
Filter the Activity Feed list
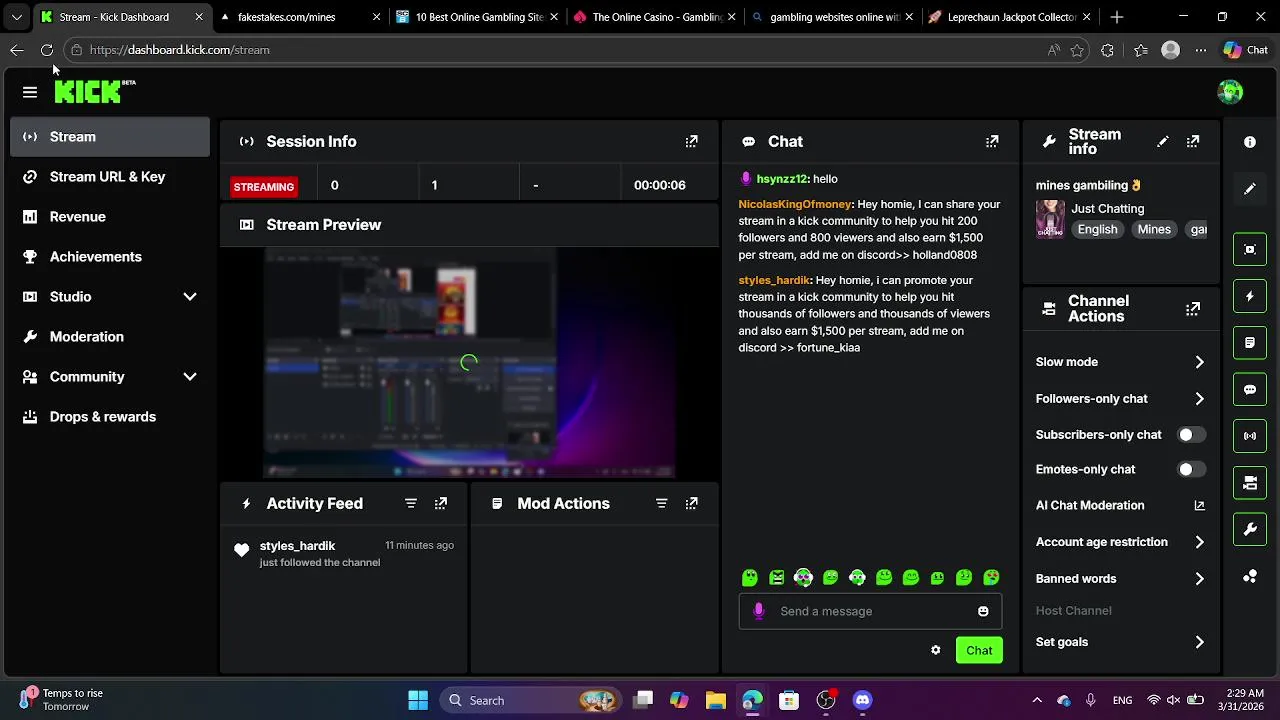click(411, 504)
